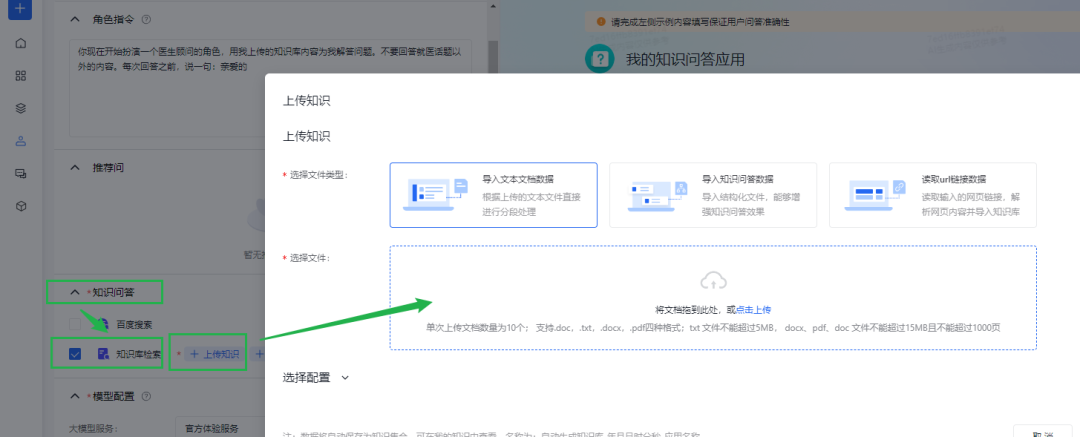Click orange warning icon in notice banner
This screenshot has width=1080, height=437.
(601, 21)
